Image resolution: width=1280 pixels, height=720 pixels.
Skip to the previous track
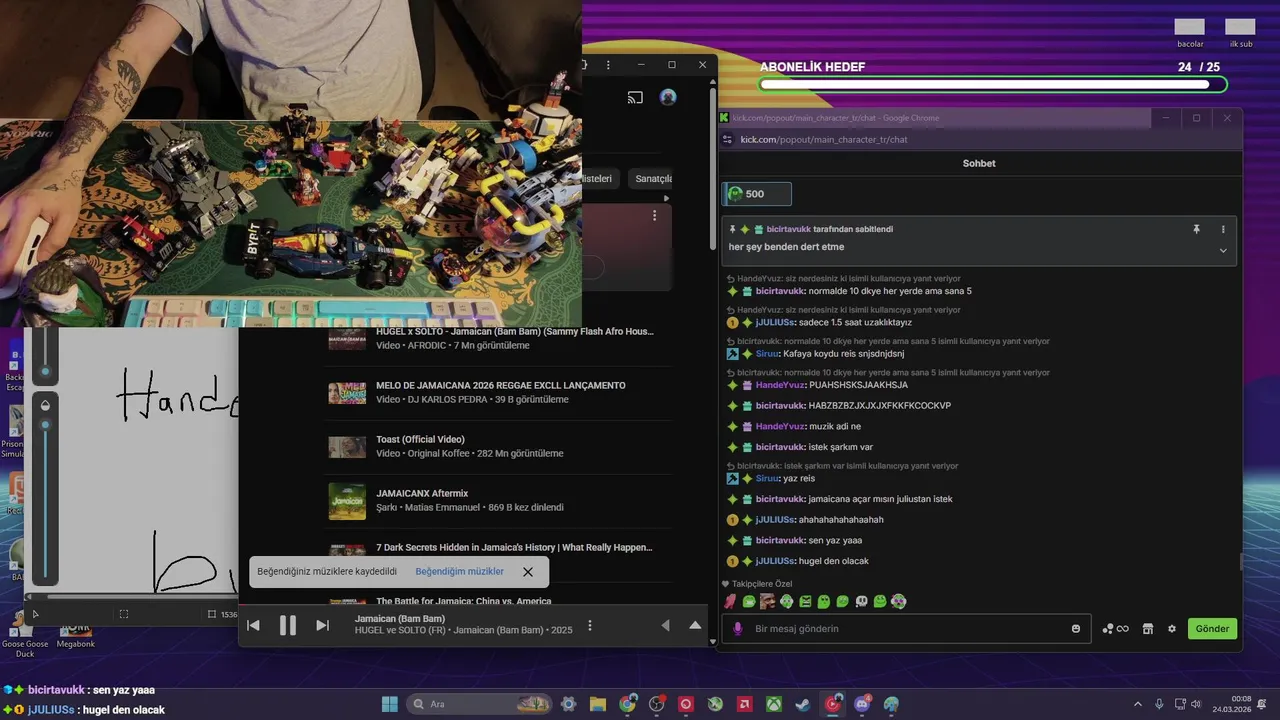tap(253, 626)
